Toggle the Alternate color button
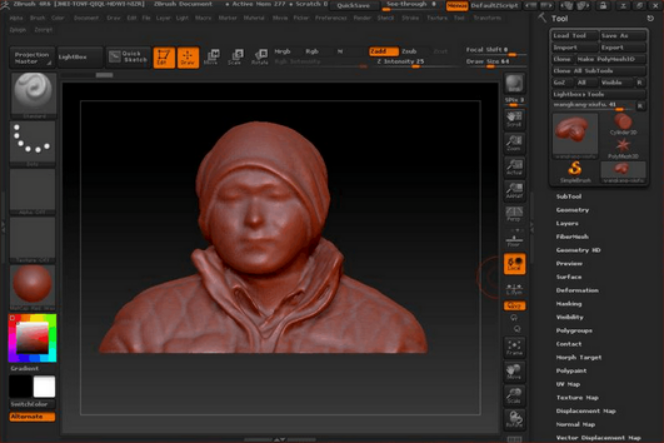 [x=32, y=416]
